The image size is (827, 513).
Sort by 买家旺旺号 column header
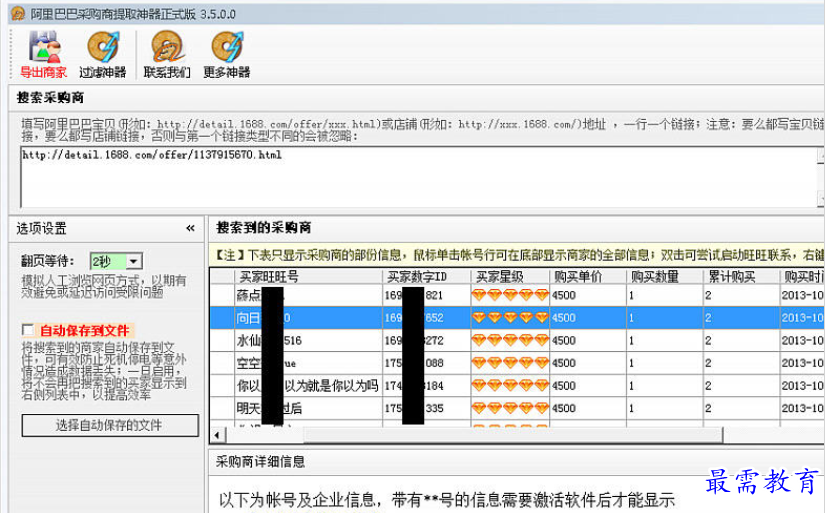[x=308, y=277]
